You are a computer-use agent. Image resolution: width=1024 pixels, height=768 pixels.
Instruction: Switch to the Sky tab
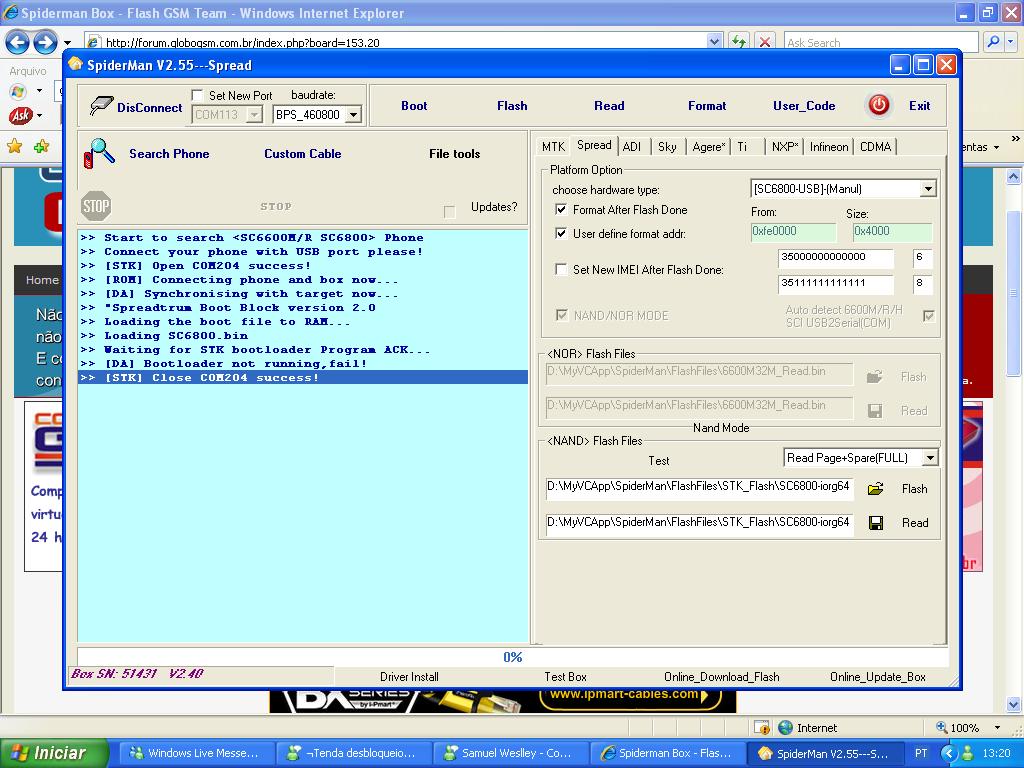(x=667, y=147)
